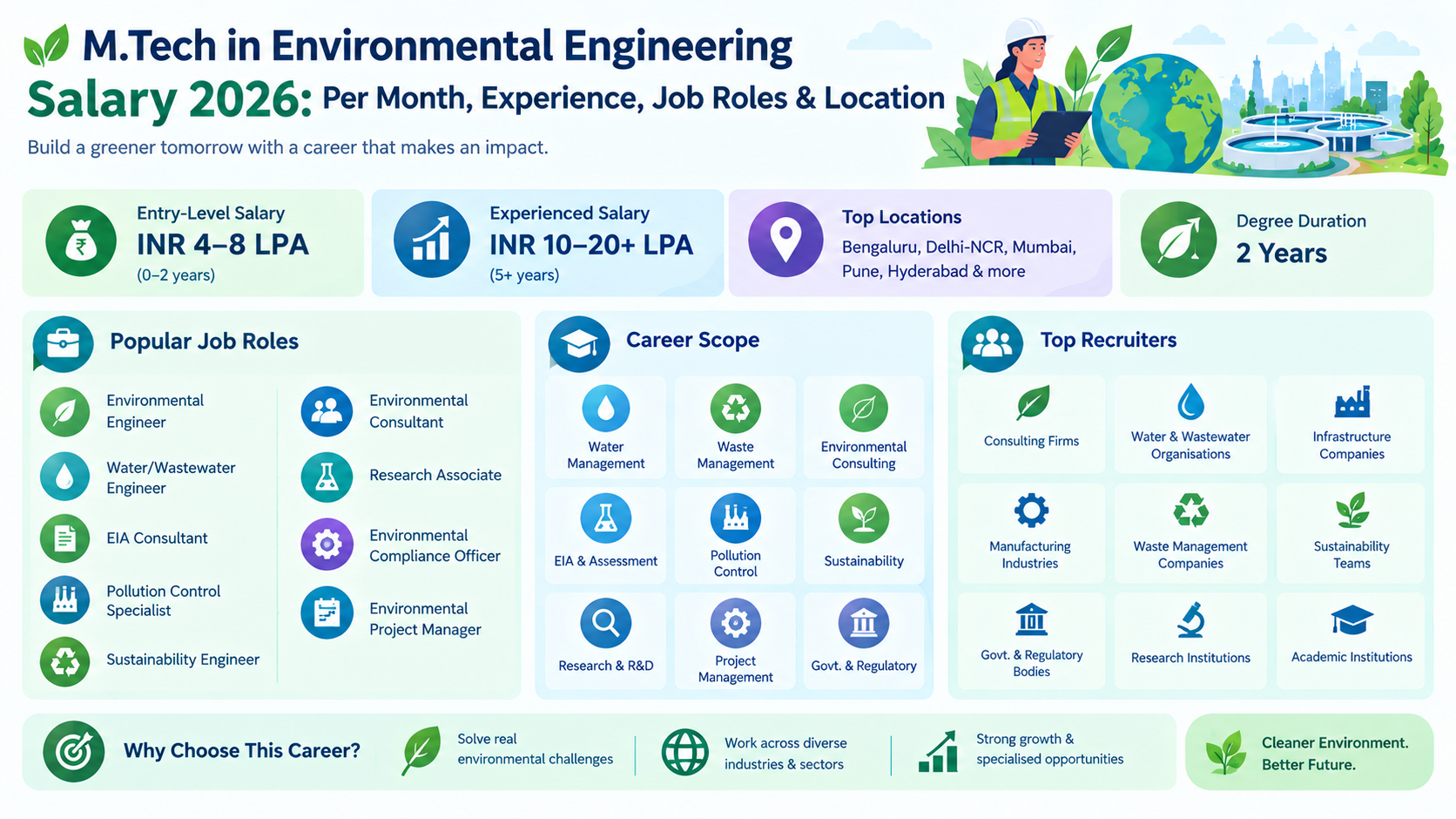Click the "2 Years" duration text
Screen dimensions: 1456x819
(1282, 254)
